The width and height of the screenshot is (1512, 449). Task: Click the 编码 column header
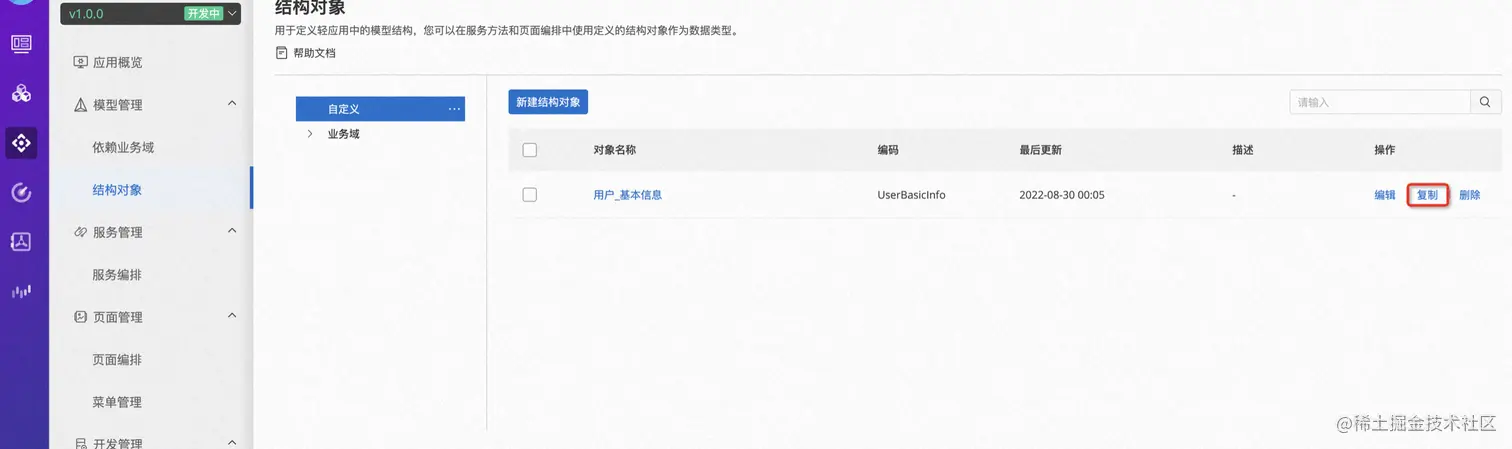(888, 150)
